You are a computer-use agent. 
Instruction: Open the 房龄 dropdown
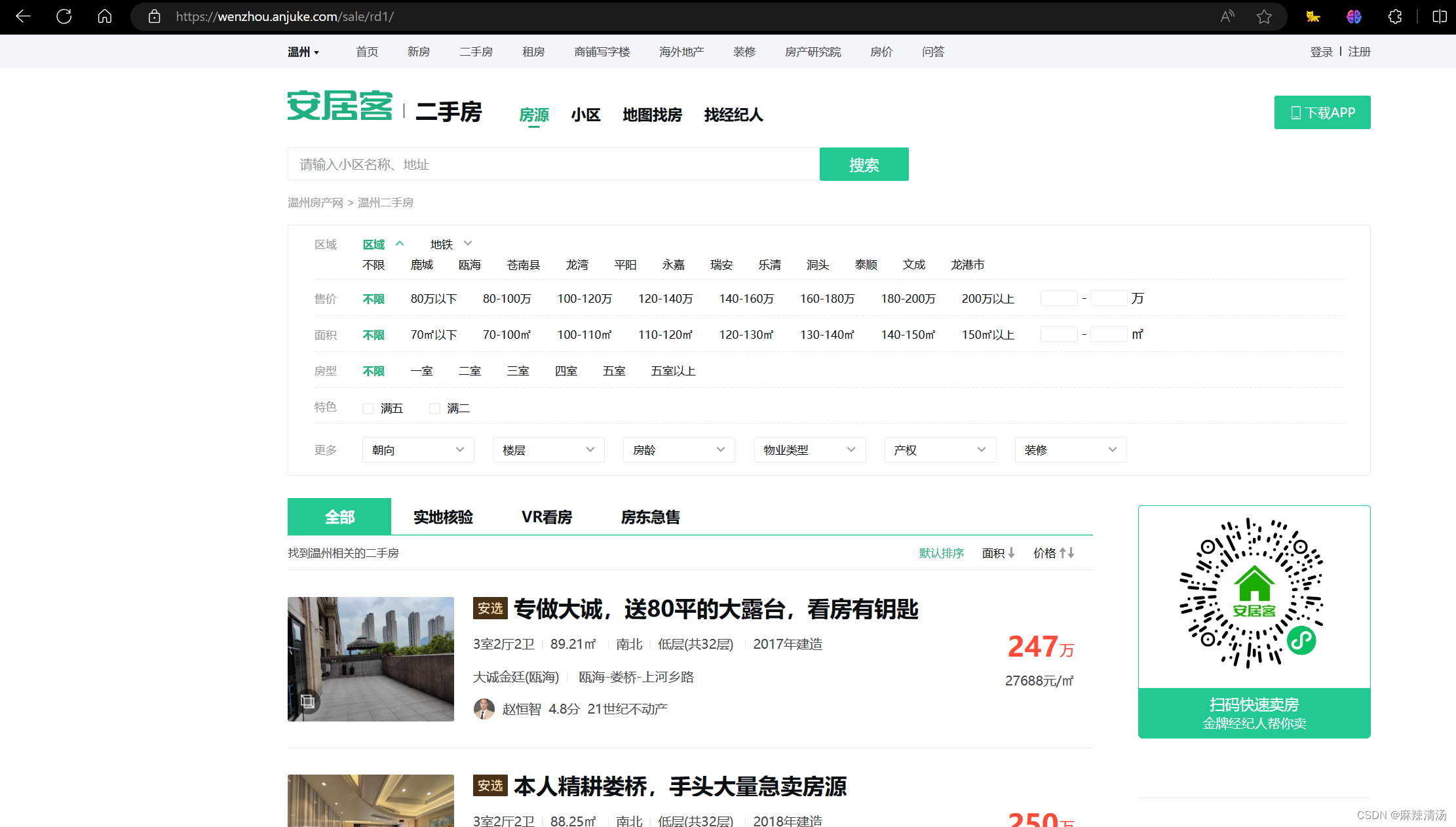679,450
